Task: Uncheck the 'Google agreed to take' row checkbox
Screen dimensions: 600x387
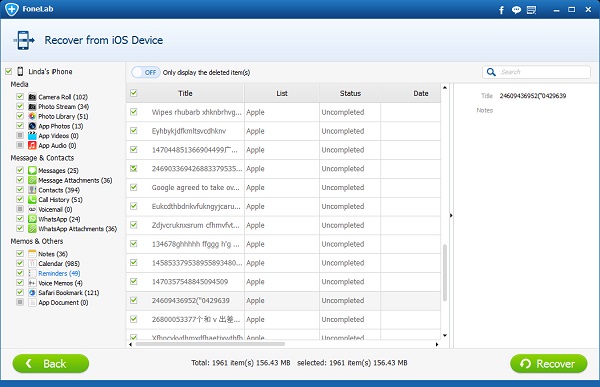Action: pyautogui.click(x=134, y=187)
